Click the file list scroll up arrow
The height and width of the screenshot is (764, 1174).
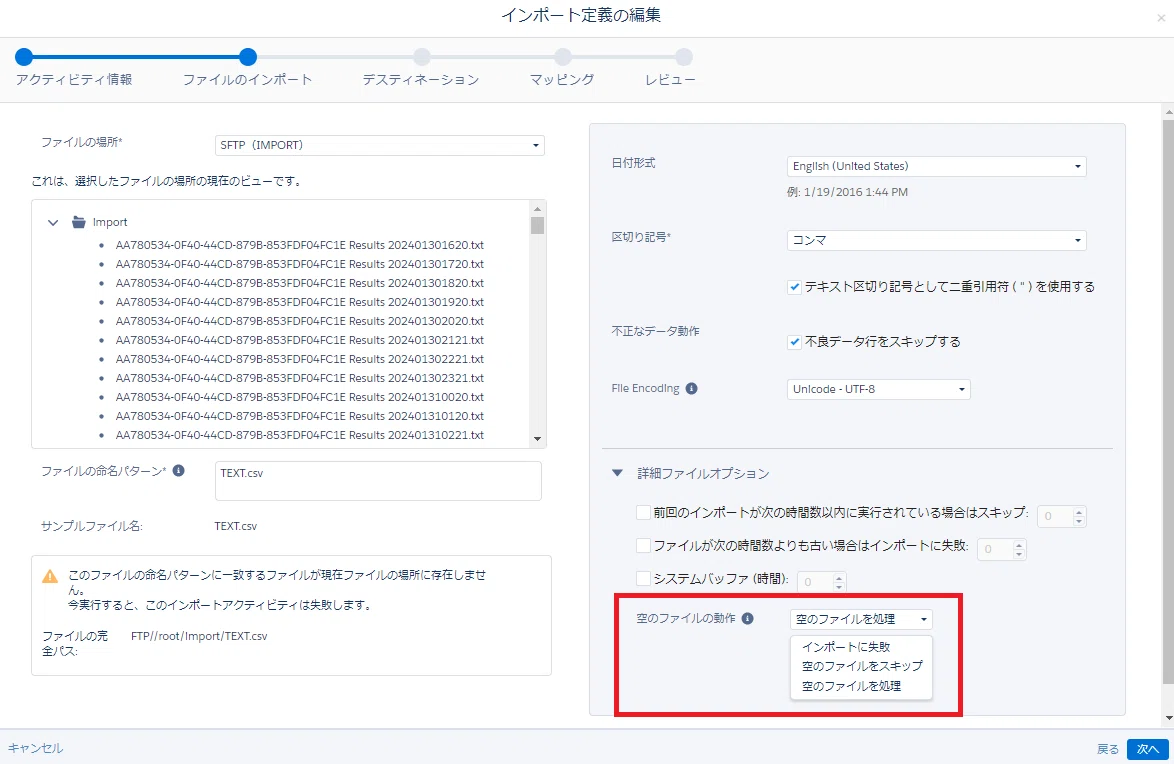(x=537, y=209)
